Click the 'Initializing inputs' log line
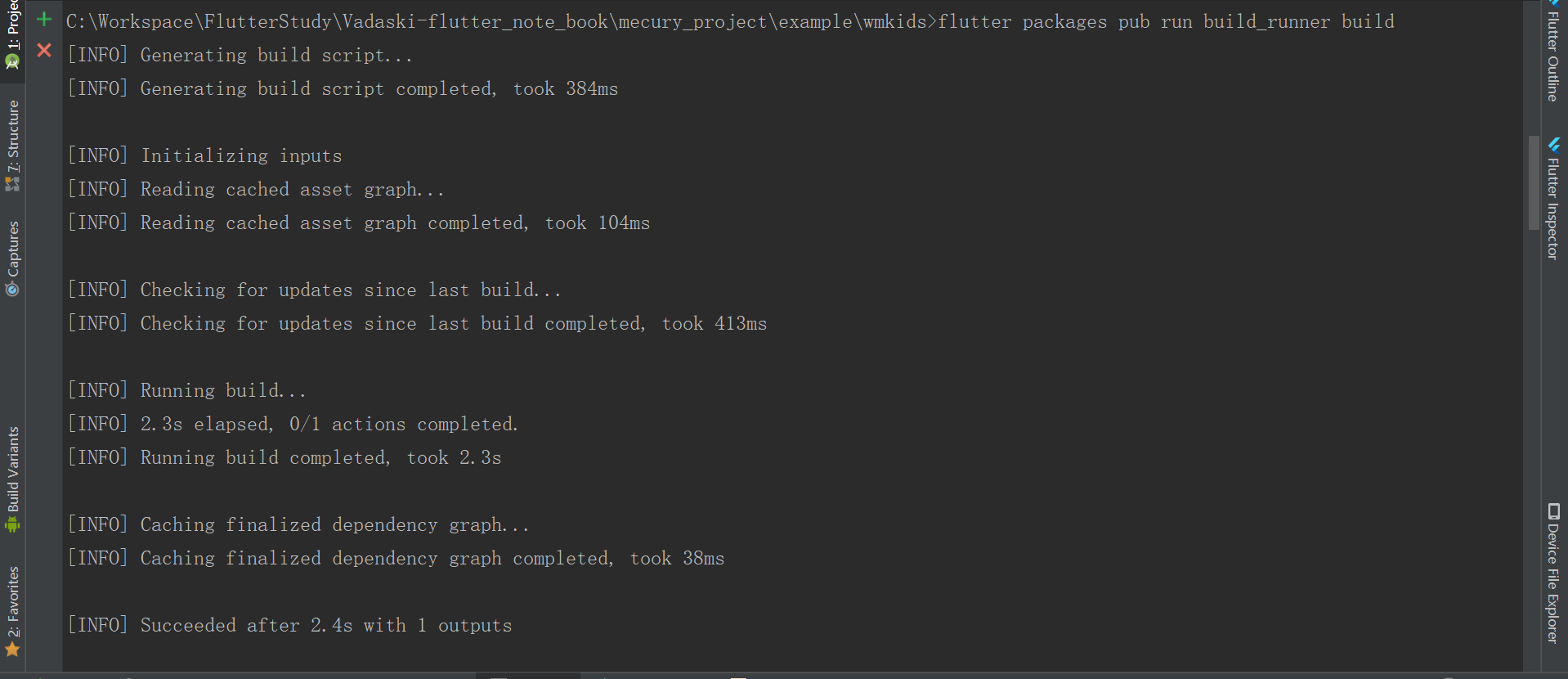Viewport: 1568px width, 679px height. click(204, 155)
